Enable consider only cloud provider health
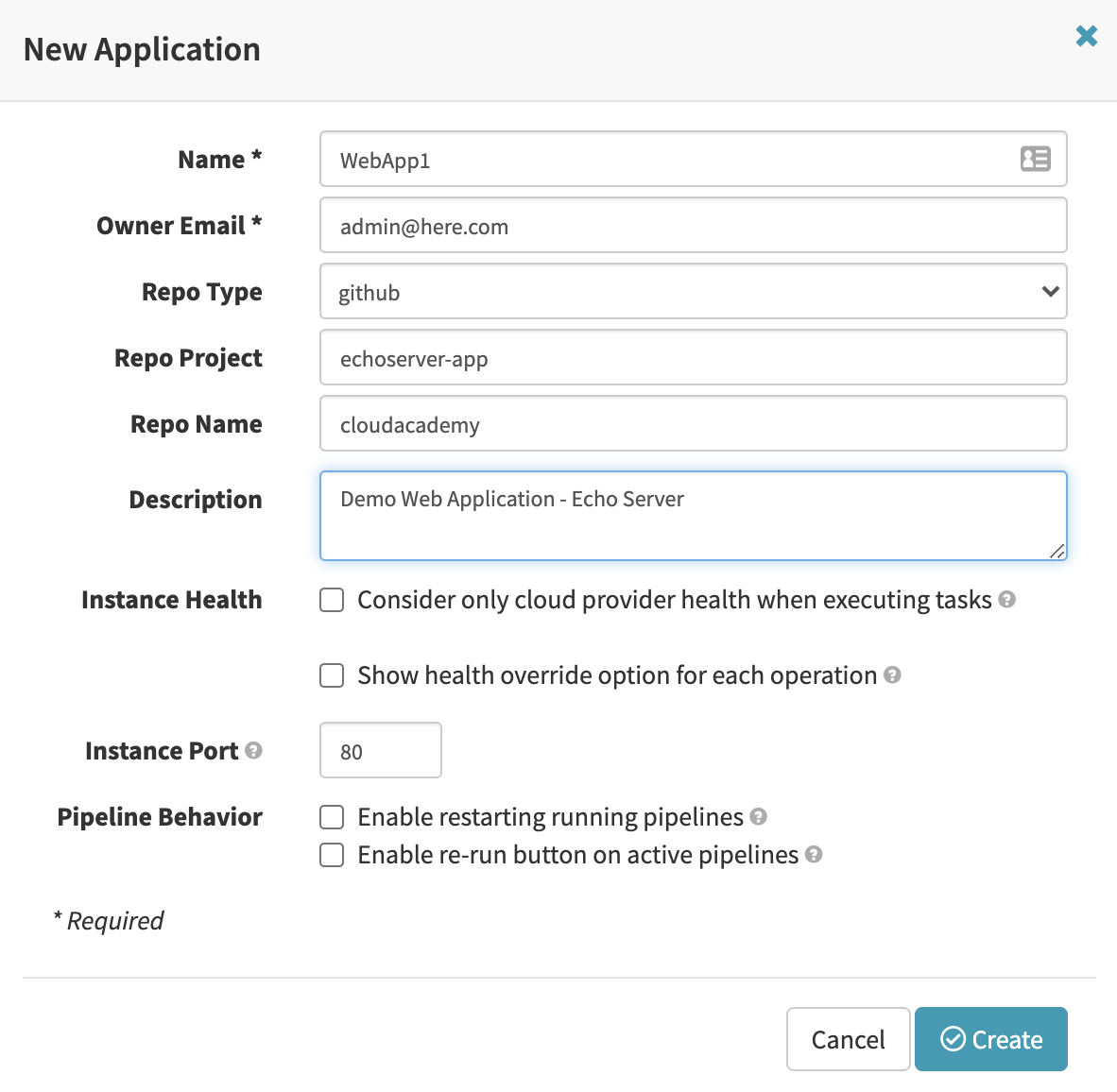 click(x=332, y=600)
